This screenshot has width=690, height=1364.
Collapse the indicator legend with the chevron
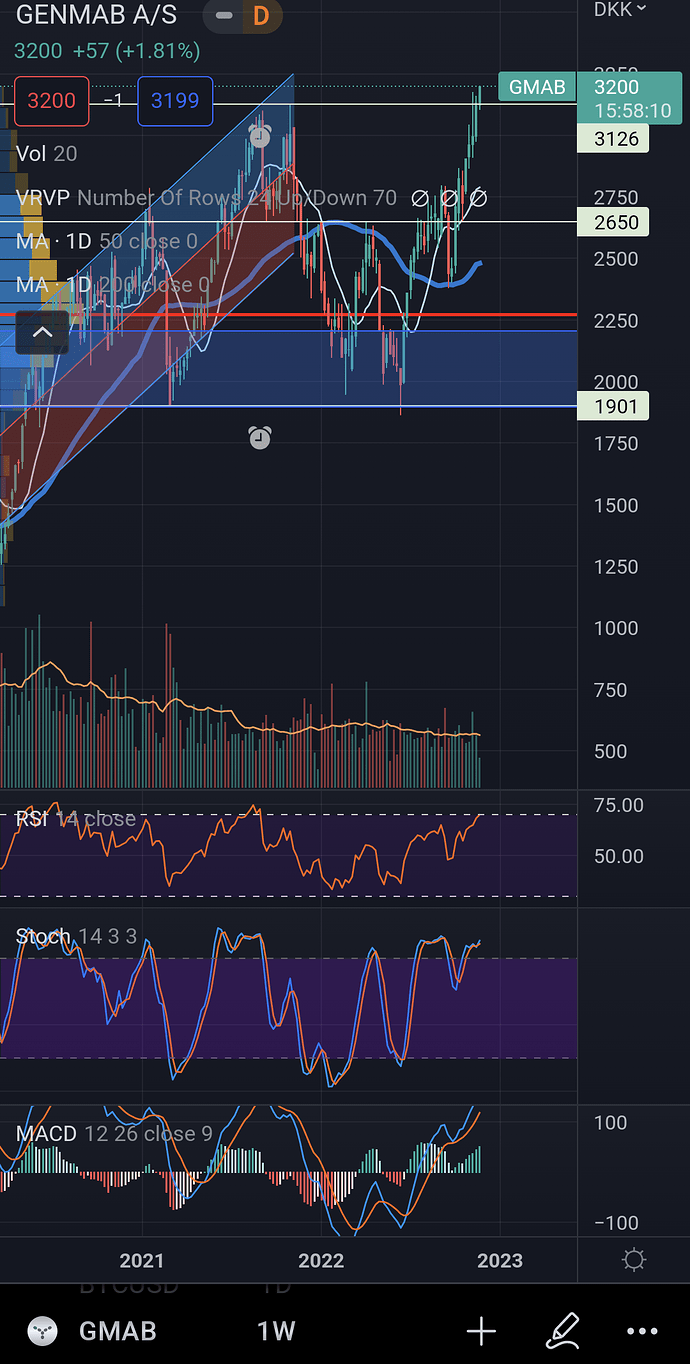pyautogui.click(x=42, y=332)
